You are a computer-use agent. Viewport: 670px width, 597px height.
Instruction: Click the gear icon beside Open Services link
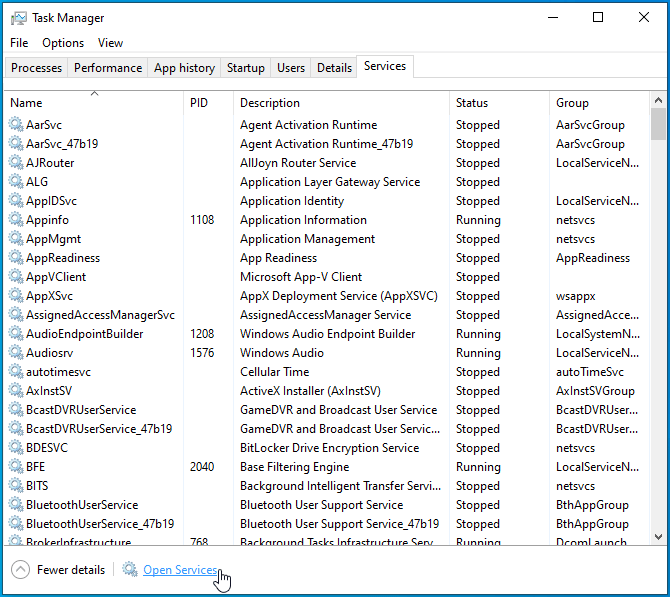129,569
